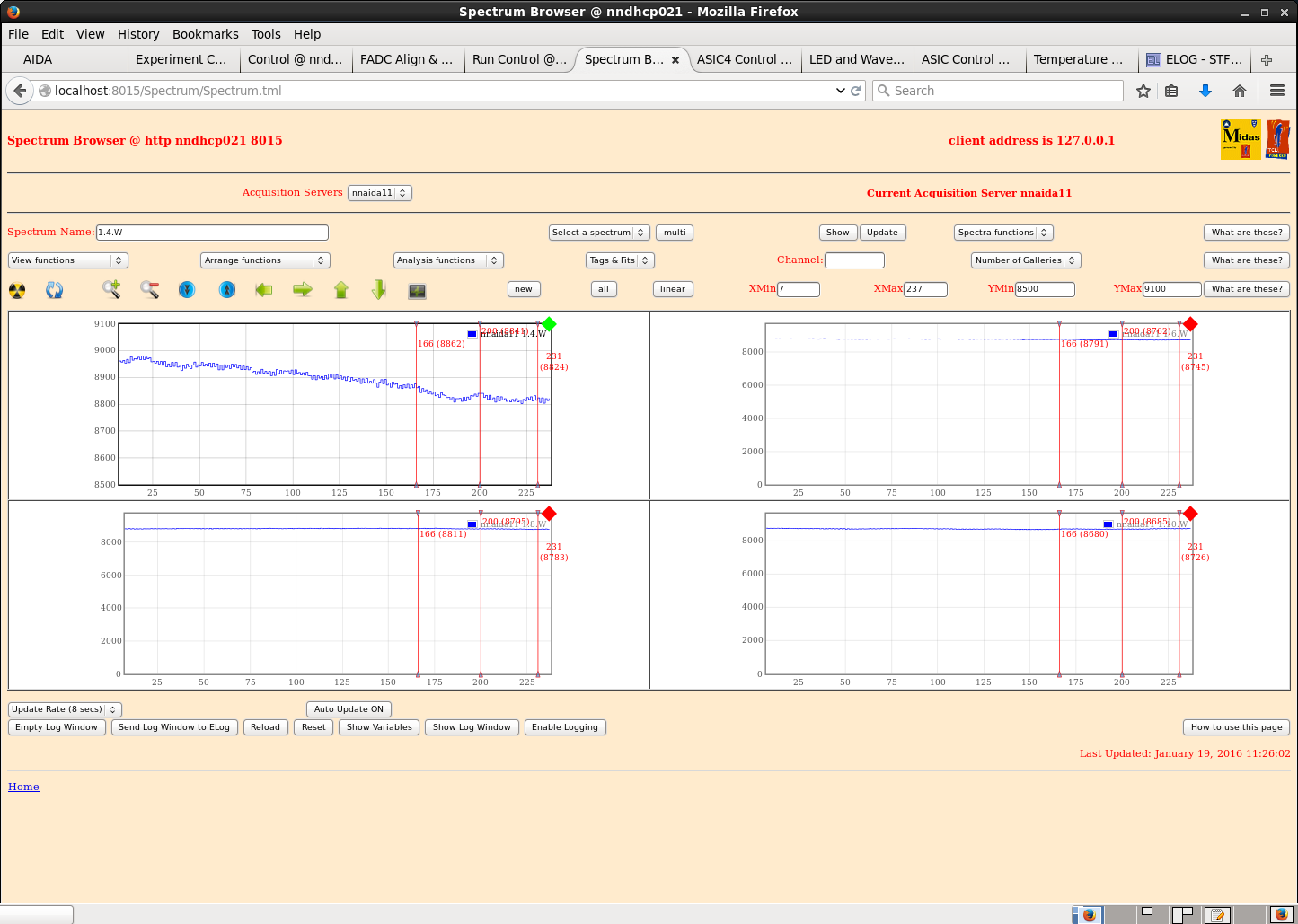Click the Spectrum Name input field
1298x924 pixels.
(x=212, y=233)
